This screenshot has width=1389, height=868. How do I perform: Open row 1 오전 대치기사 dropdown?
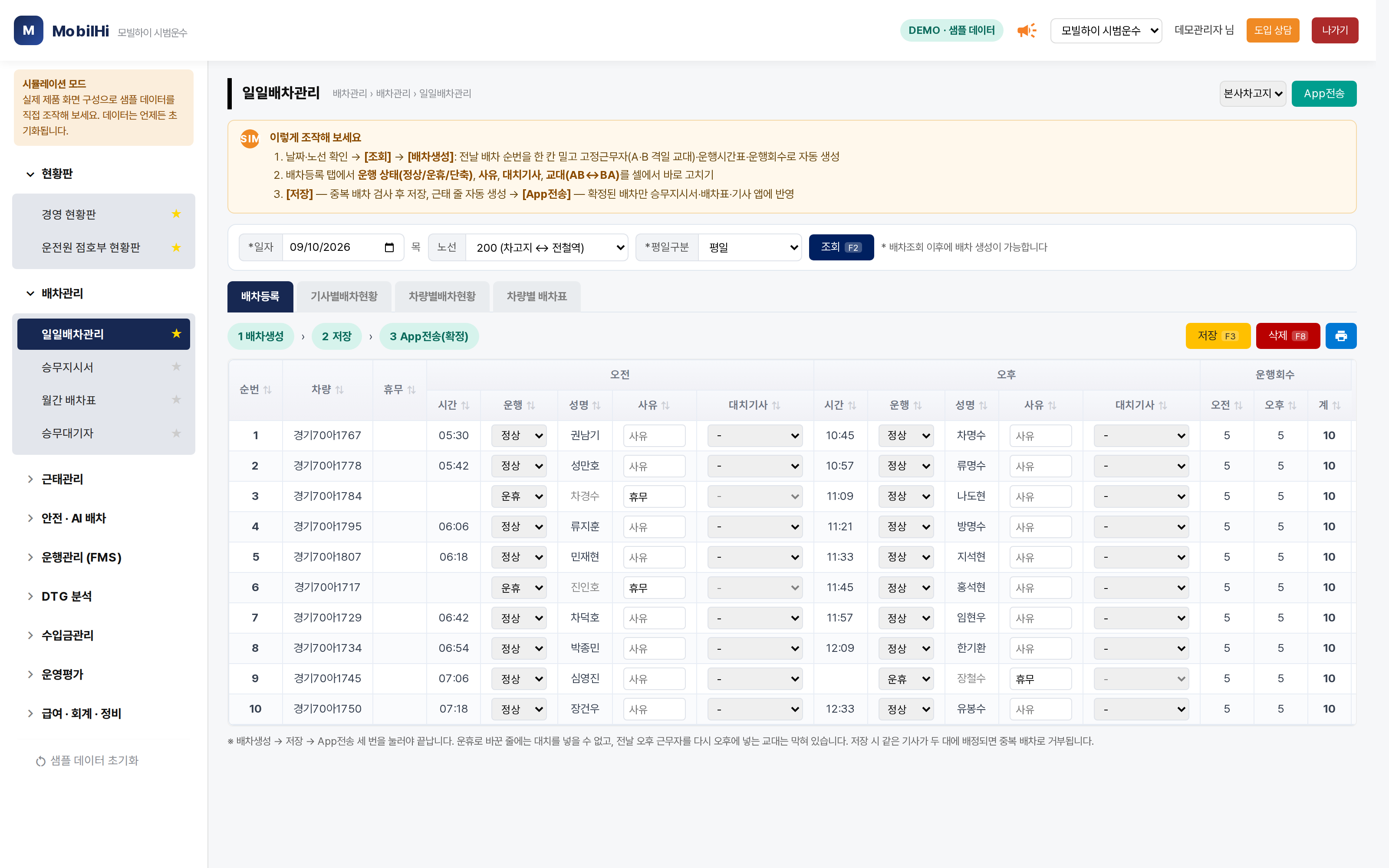(755, 436)
